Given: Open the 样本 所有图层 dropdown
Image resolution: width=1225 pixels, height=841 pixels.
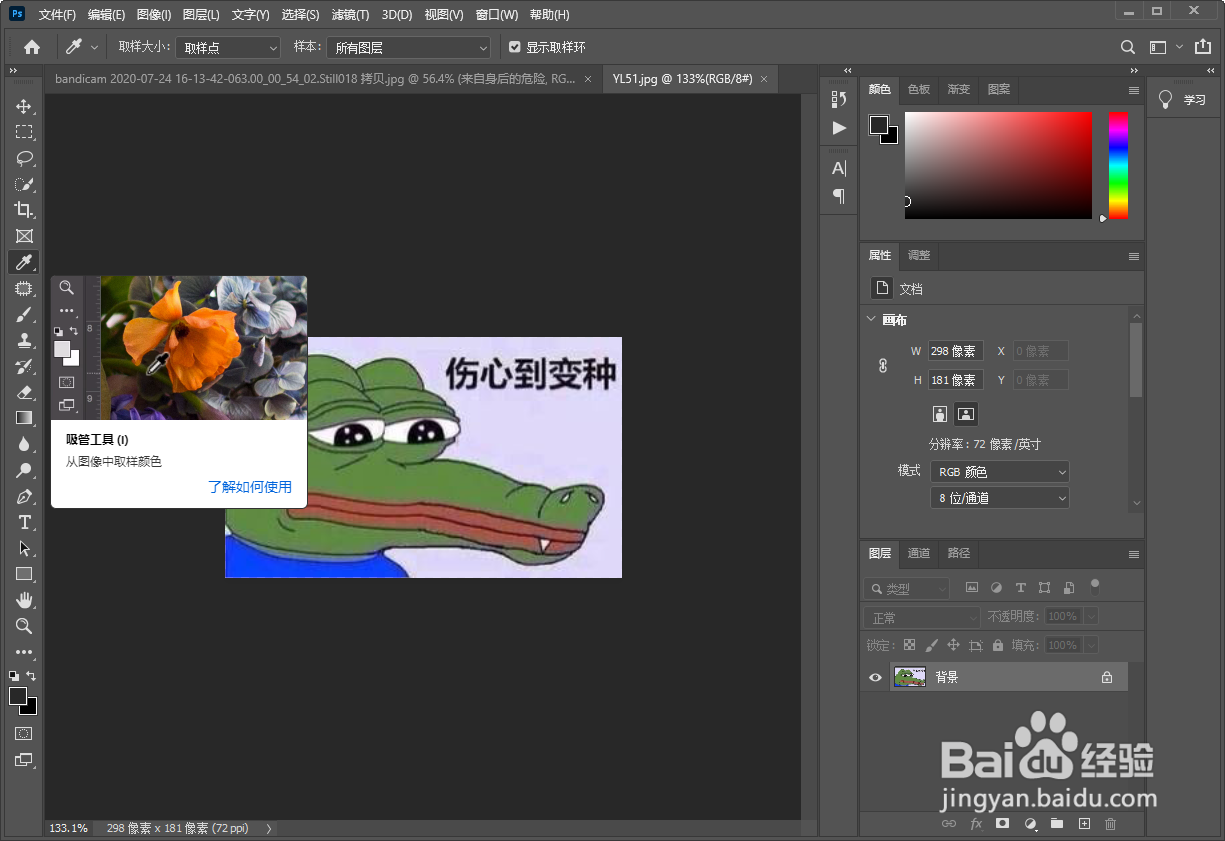Looking at the screenshot, I should coord(408,47).
